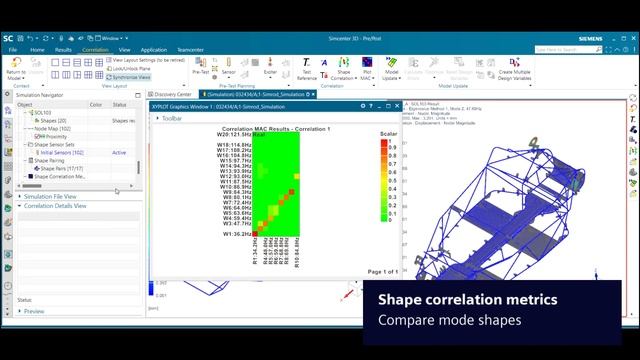Switch to the Results tab

(63, 50)
